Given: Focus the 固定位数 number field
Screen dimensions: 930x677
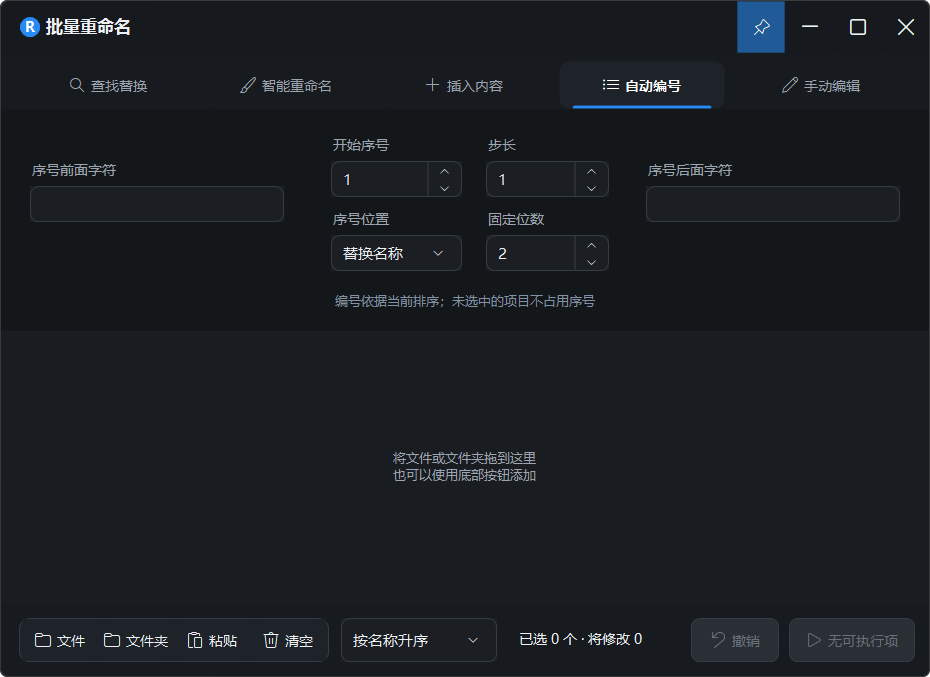Looking at the screenshot, I should tap(531, 253).
